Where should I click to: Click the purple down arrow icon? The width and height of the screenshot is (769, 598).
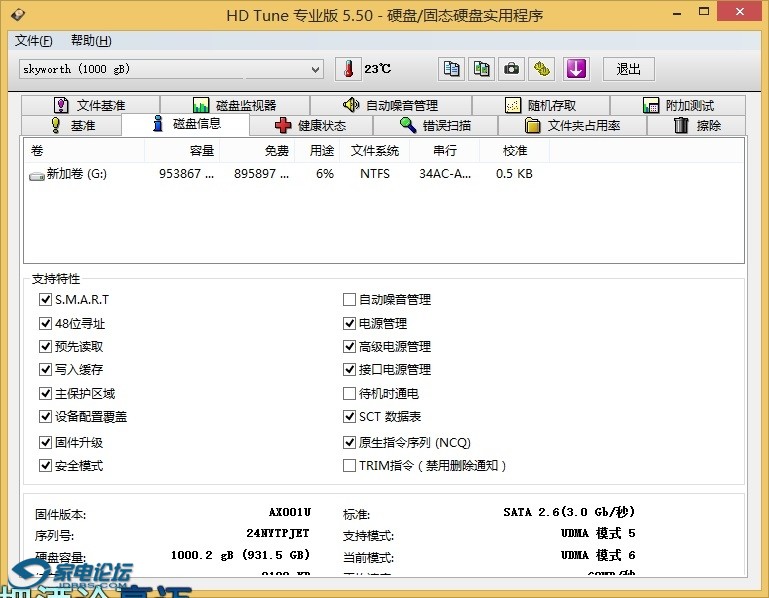click(577, 69)
